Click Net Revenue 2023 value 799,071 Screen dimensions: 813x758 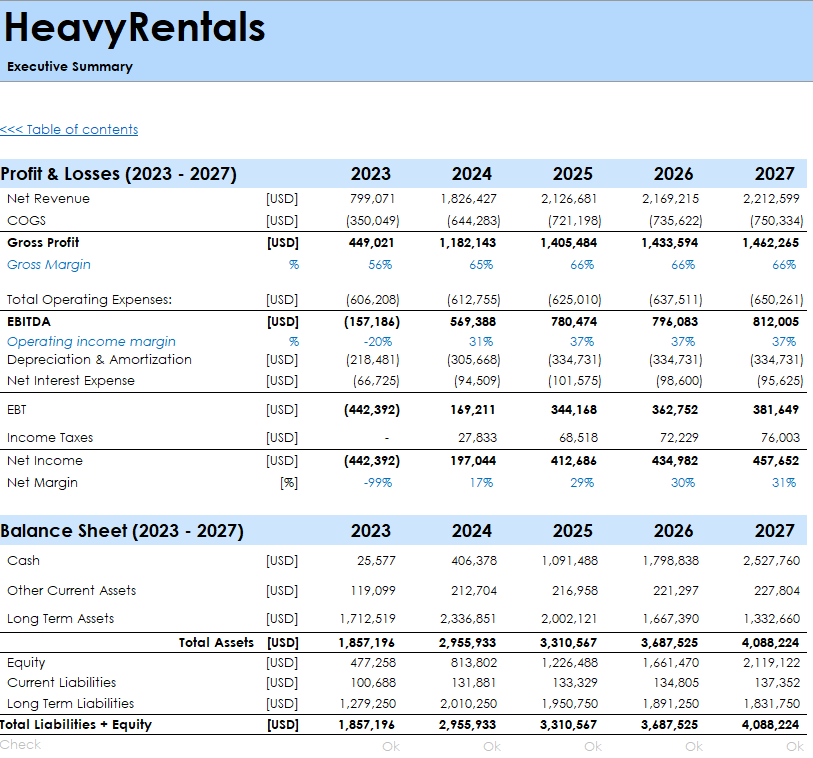point(372,199)
